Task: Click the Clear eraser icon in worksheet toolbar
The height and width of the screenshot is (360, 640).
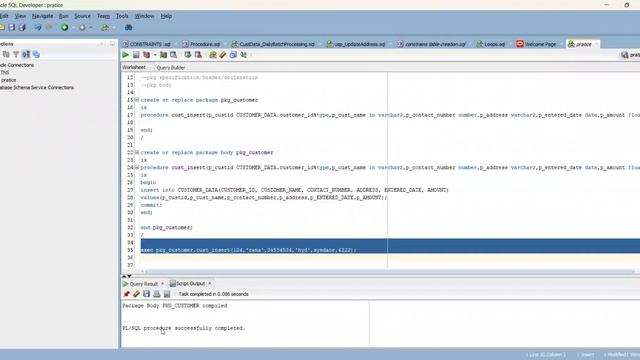Action: coord(223,55)
